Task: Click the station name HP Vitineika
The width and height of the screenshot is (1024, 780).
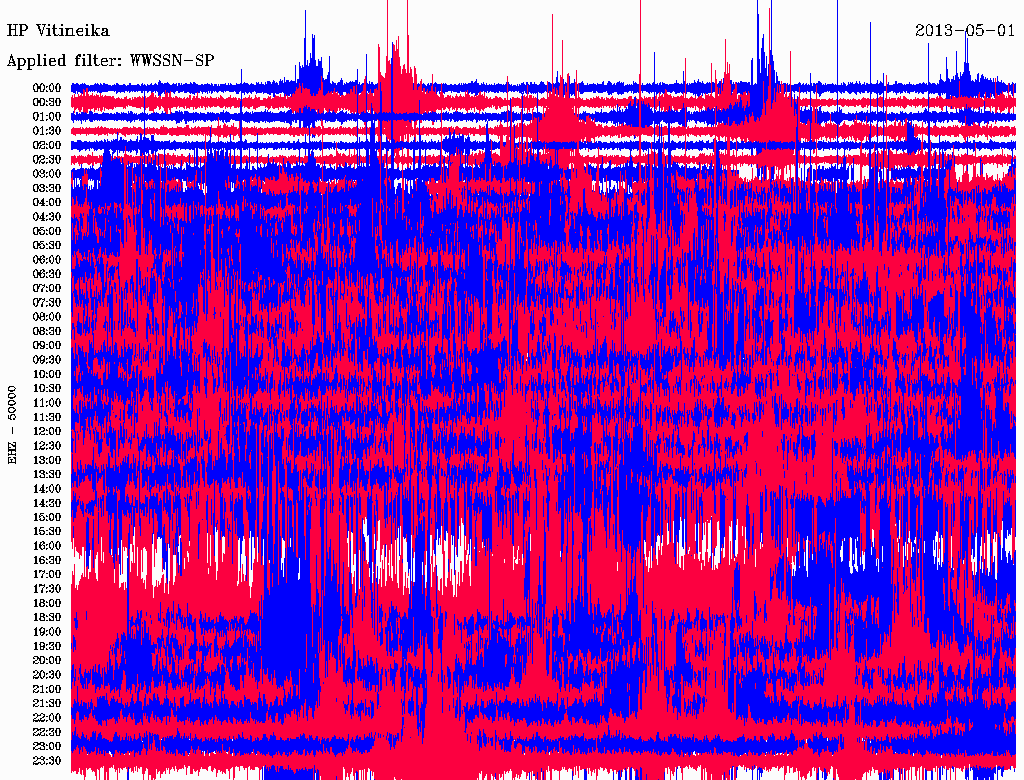Action: pos(58,30)
